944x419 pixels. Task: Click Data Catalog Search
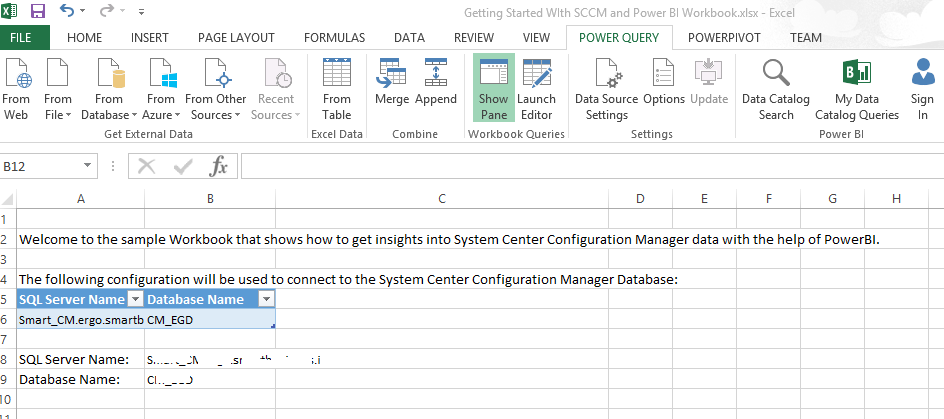click(775, 90)
